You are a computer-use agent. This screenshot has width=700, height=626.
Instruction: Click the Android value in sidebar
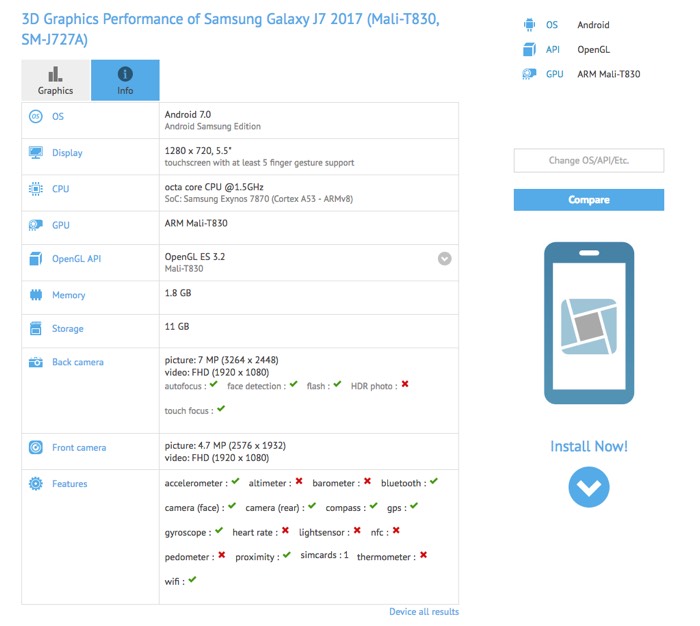(593, 25)
